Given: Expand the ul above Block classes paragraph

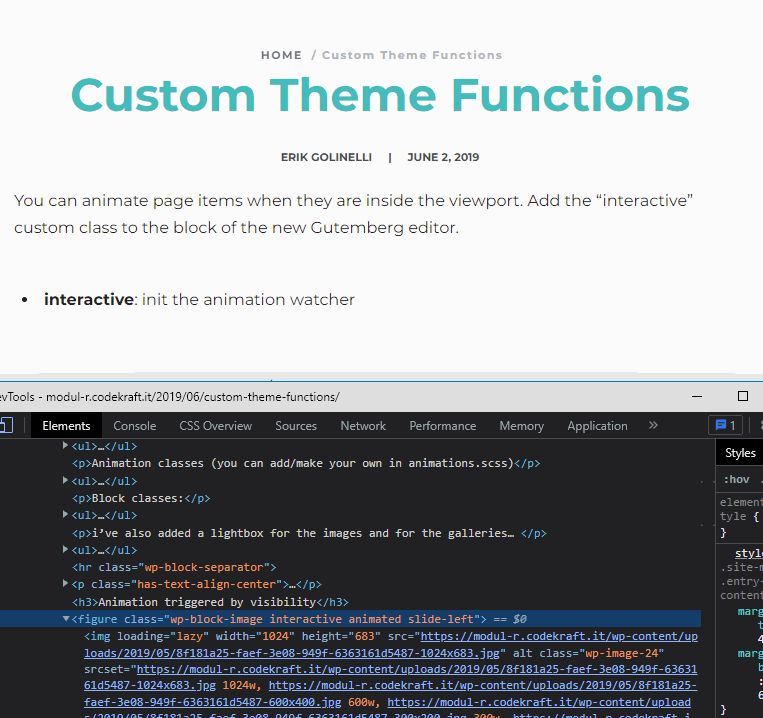Looking at the screenshot, I should pyautogui.click(x=65, y=480).
